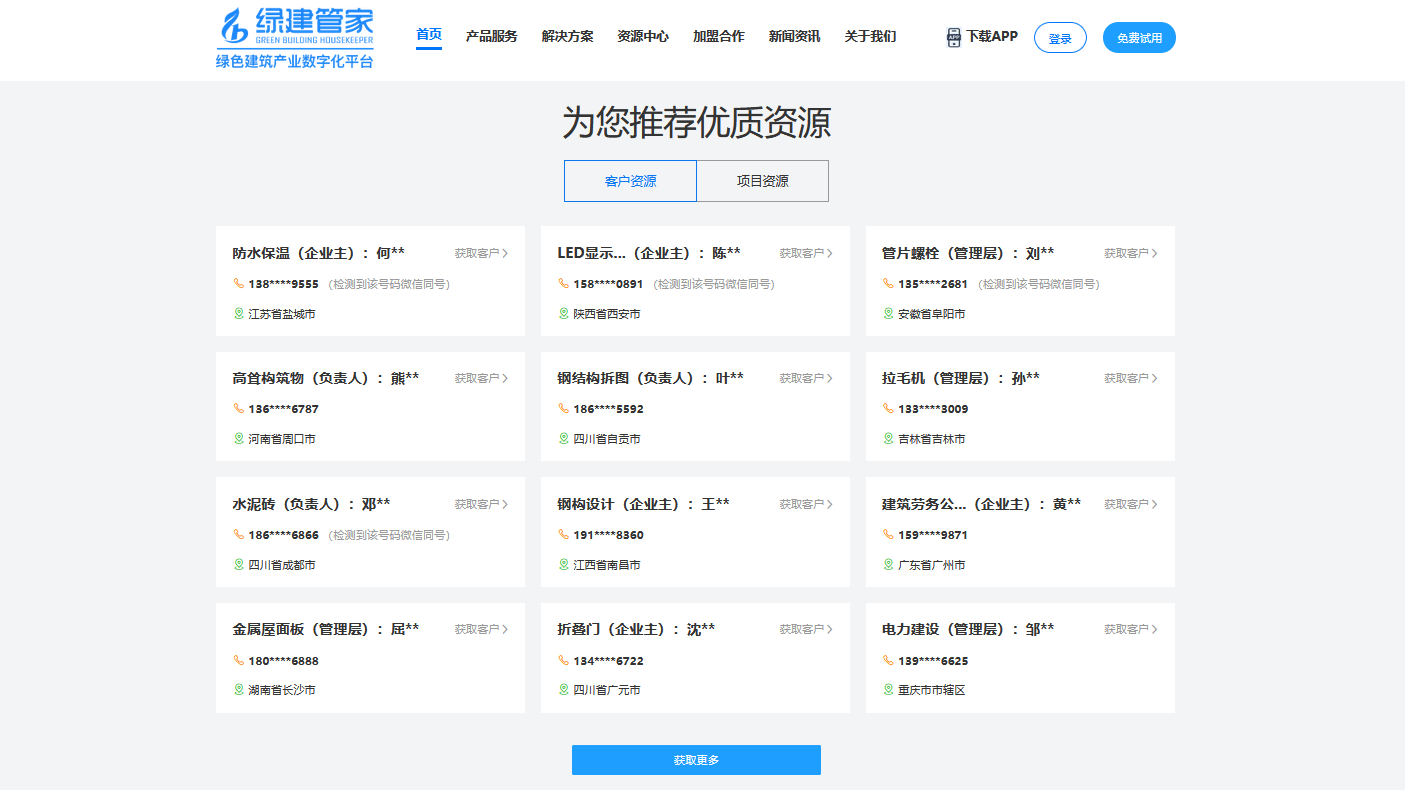Click location pin icon for 湖南省长沙市

point(239,690)
